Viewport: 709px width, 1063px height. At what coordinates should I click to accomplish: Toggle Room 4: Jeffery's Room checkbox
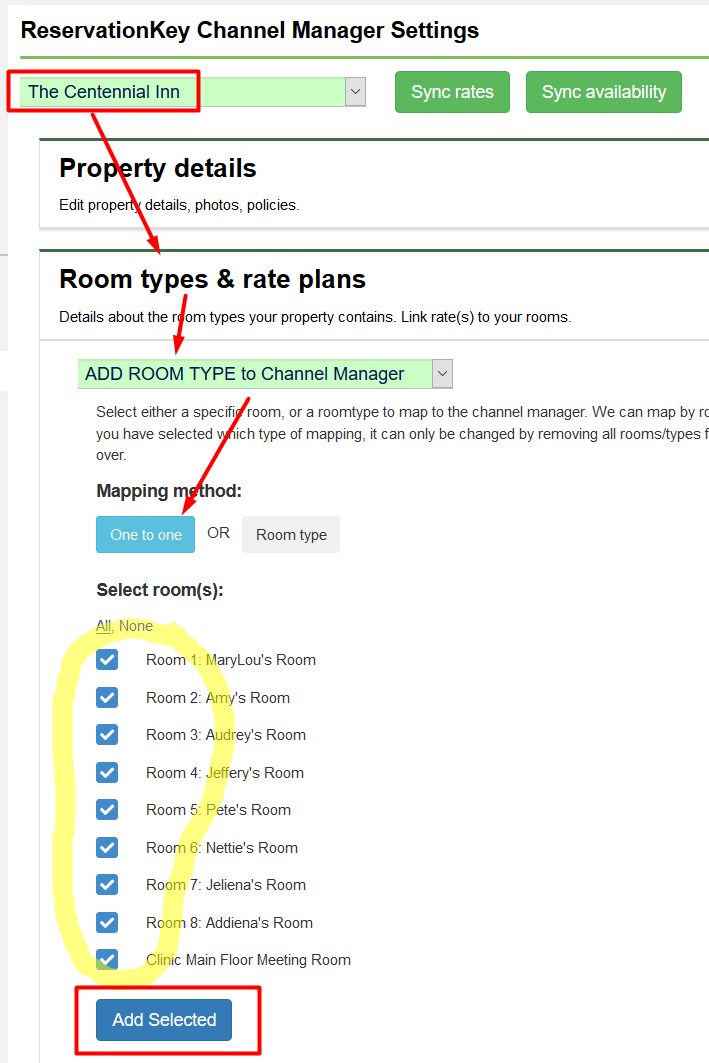pos(107,773)
